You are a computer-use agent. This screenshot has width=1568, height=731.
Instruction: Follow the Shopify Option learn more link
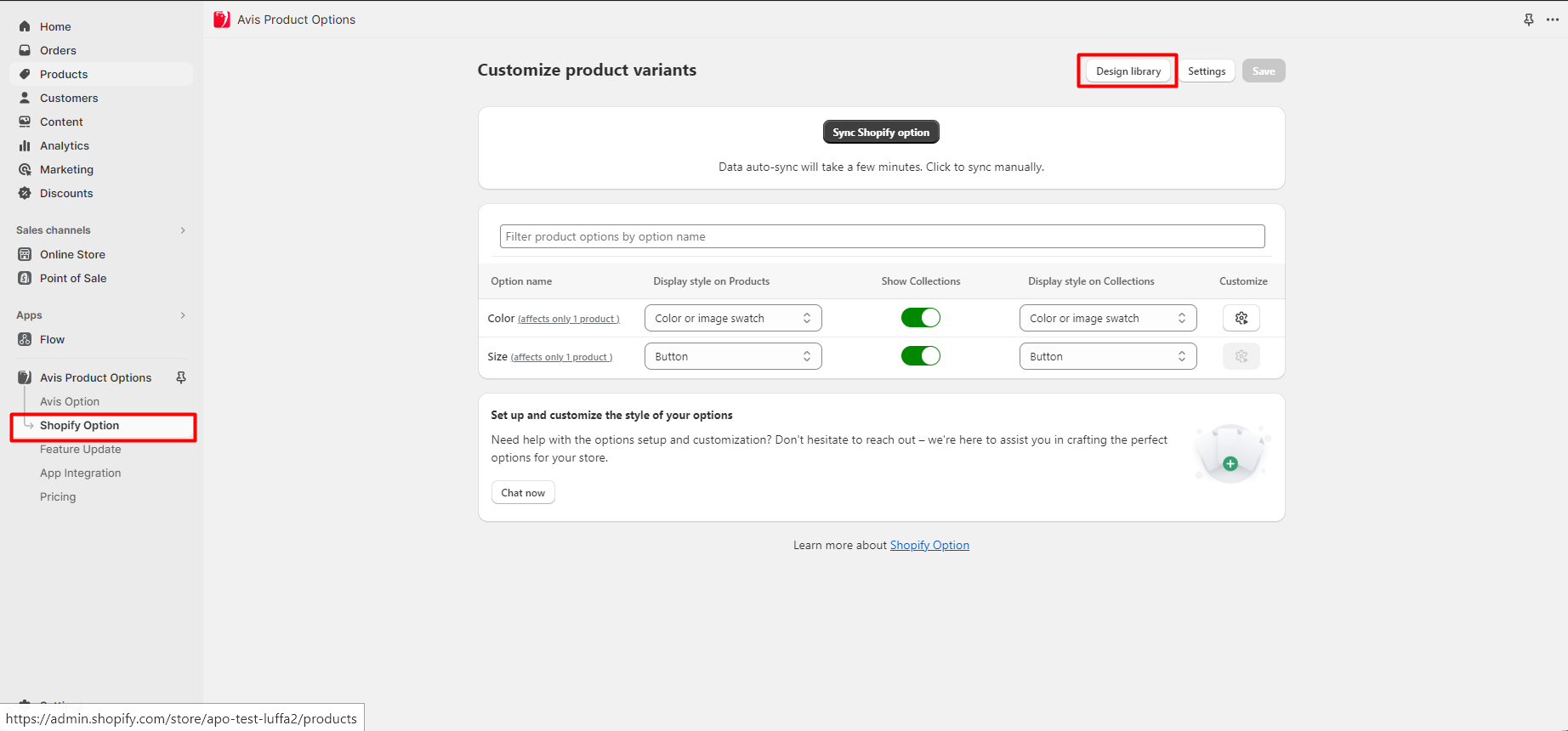point(929,545)
